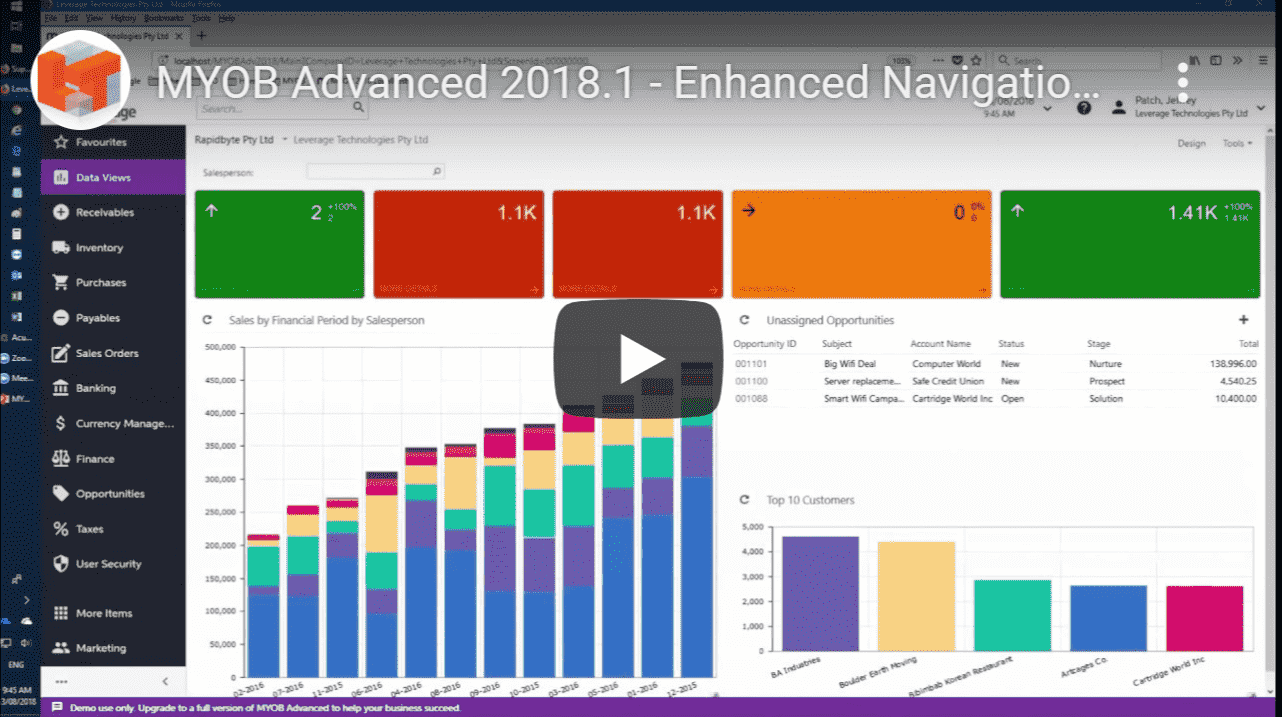Open the Firefox File menu
Image resolution: width=1282 pixels, height=717 pixels.
point(50,18)
